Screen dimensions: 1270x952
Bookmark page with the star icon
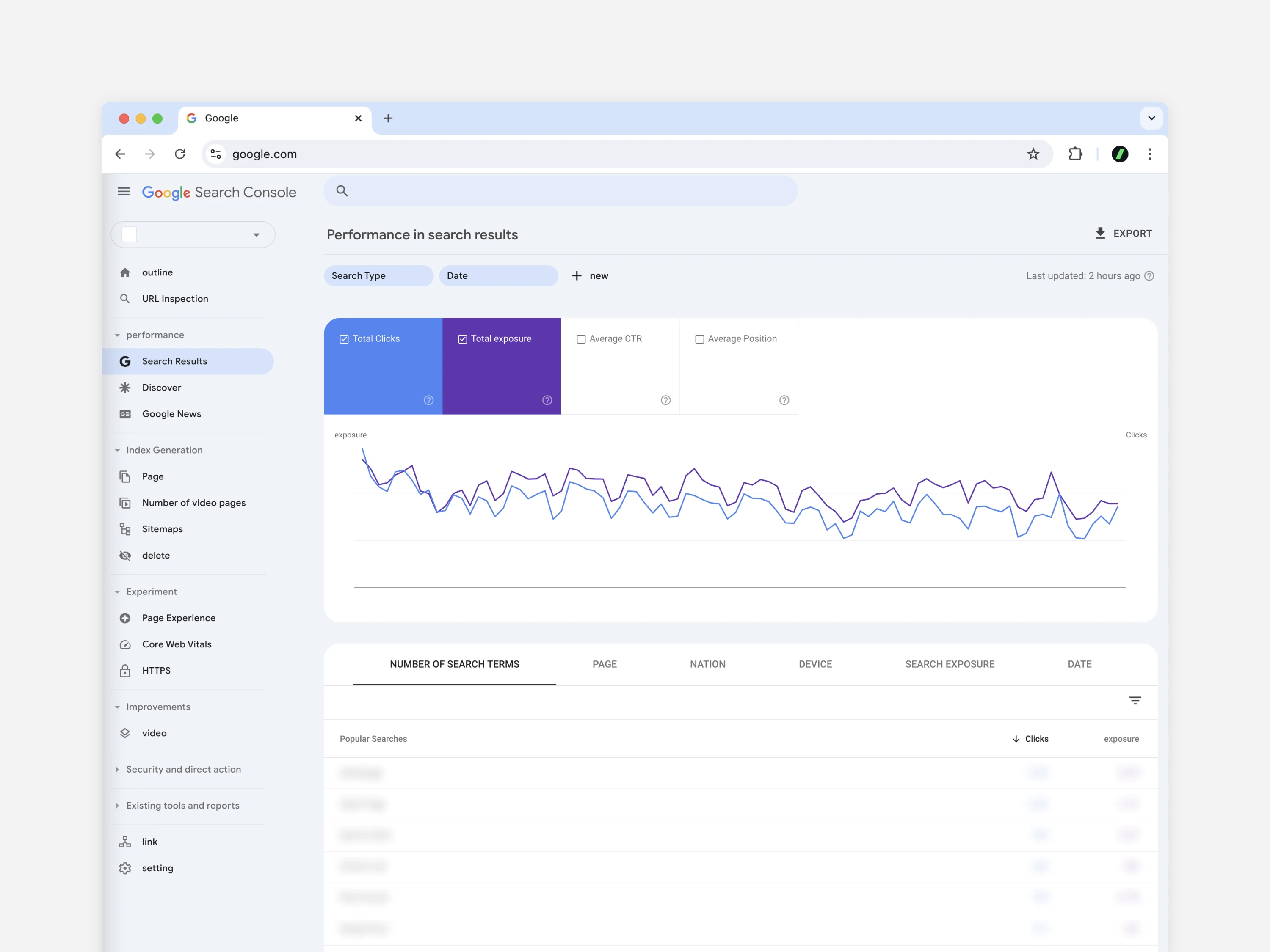(1033, 154)
